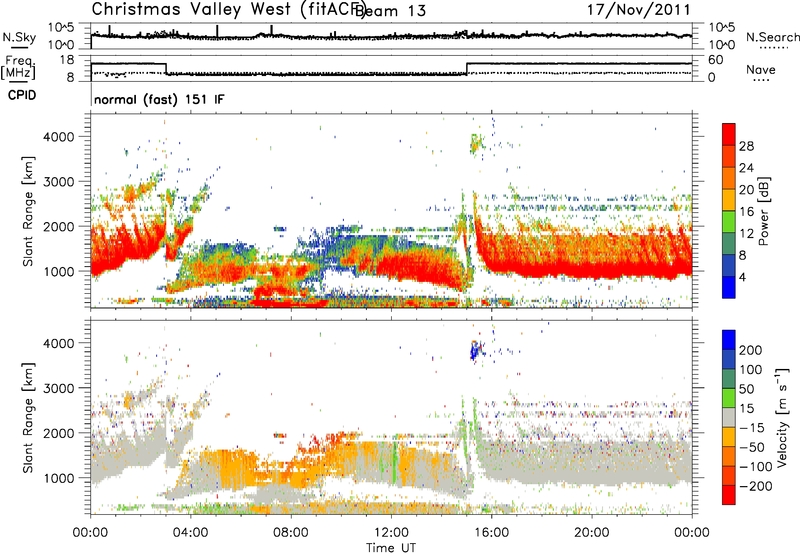Click the 'N.Search' legend label
The width and height of the screenshot is (800, 554).
772,37
